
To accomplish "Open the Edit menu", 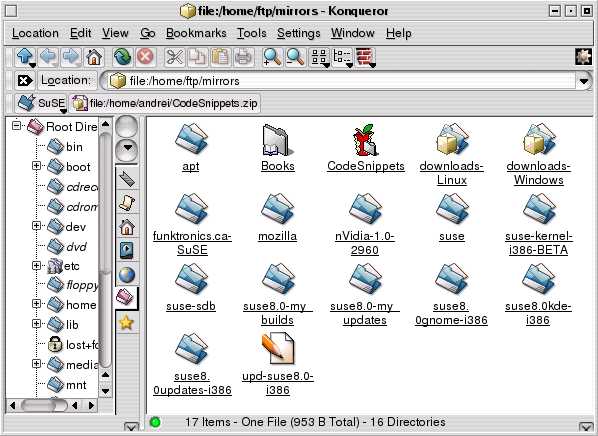I will click(x=80, y=33).
